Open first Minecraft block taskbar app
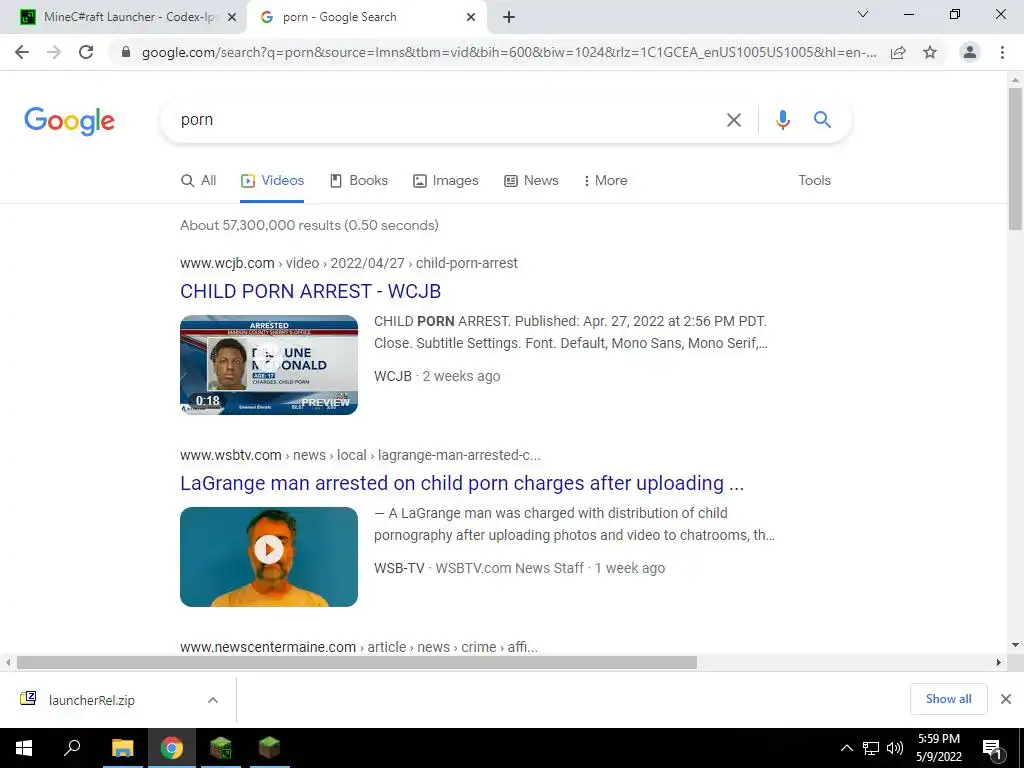The height and width of the screenshot is (768, 1024). [x=221, y=748]
